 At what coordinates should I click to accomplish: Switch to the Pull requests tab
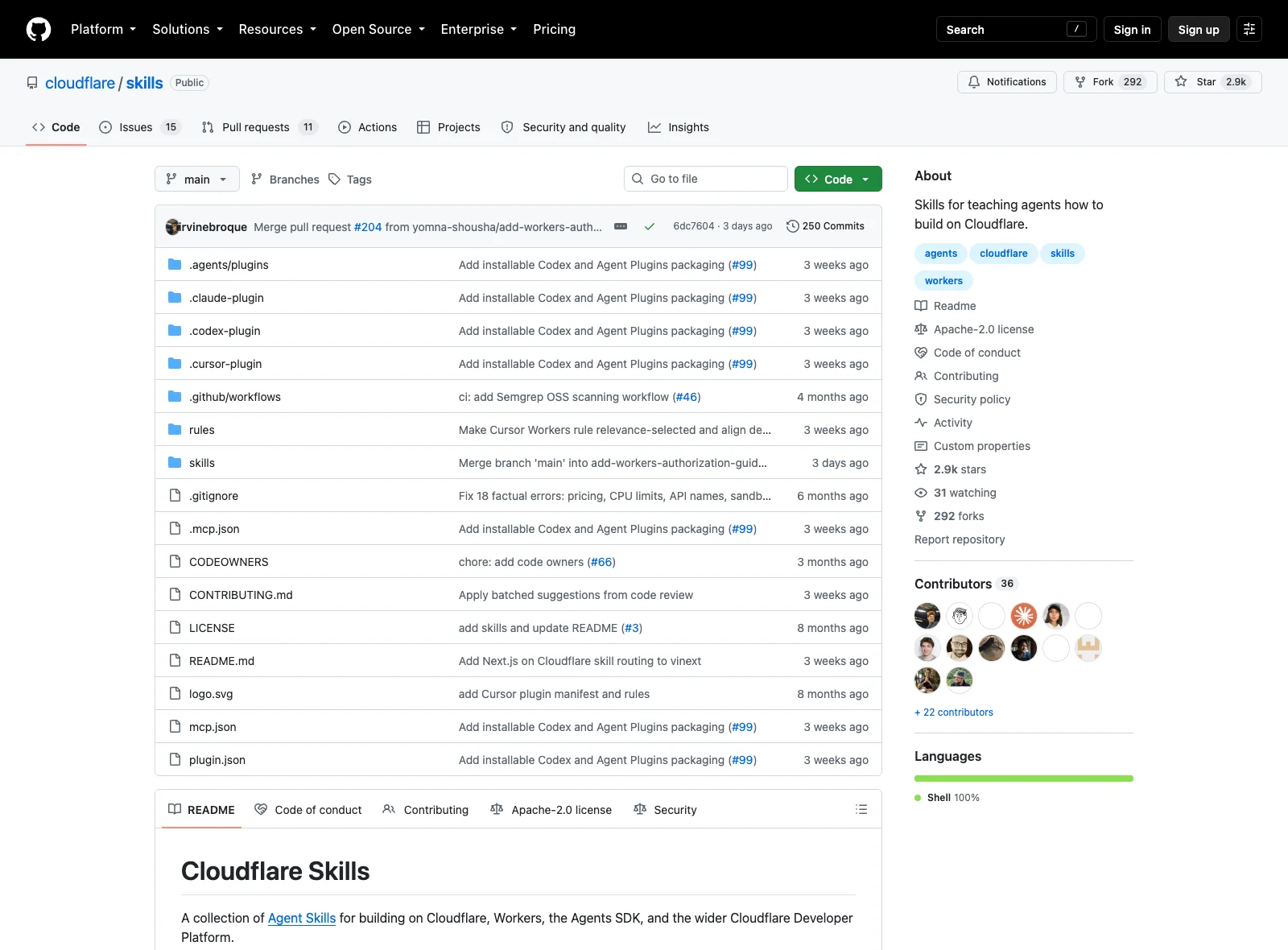coord(260,127)
